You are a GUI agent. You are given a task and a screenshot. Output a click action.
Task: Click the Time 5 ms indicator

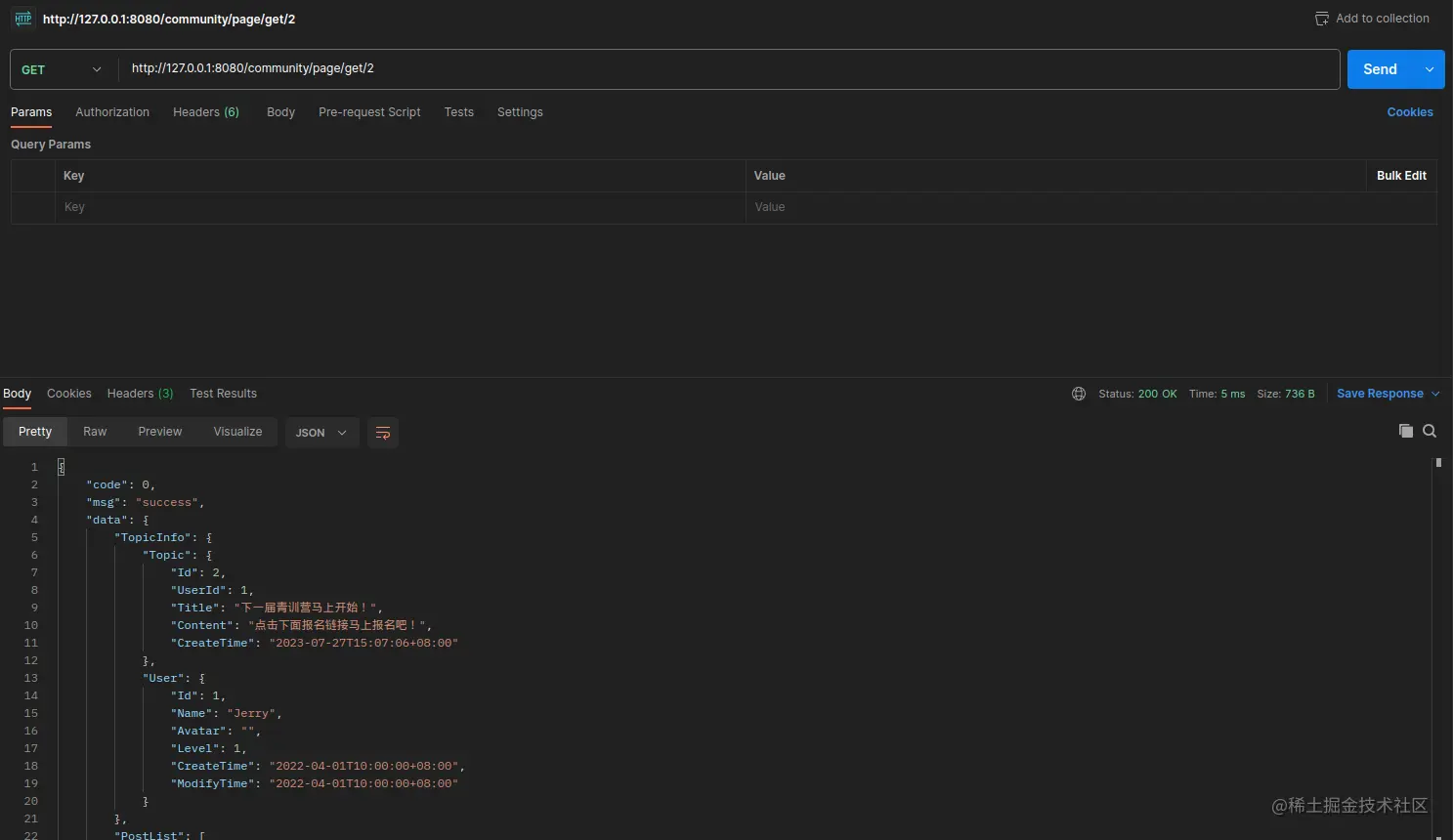pos(1218,394)
